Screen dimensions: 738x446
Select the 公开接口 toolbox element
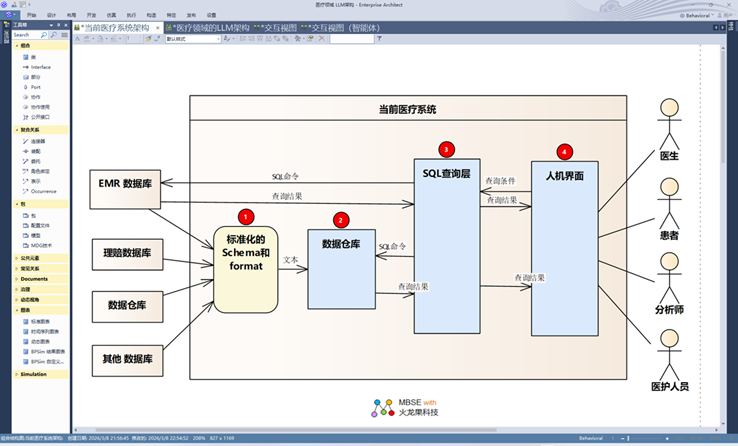pyautogui.click(x=40, y=116)
